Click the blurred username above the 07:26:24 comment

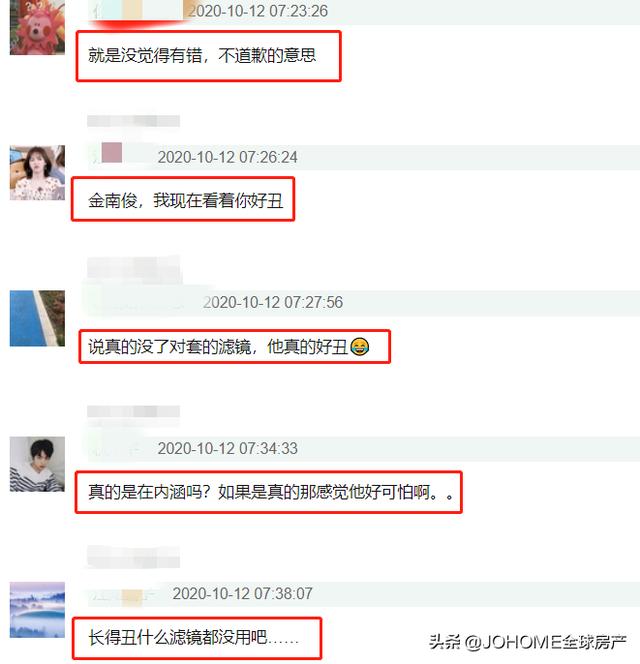[x=133, y=121]
